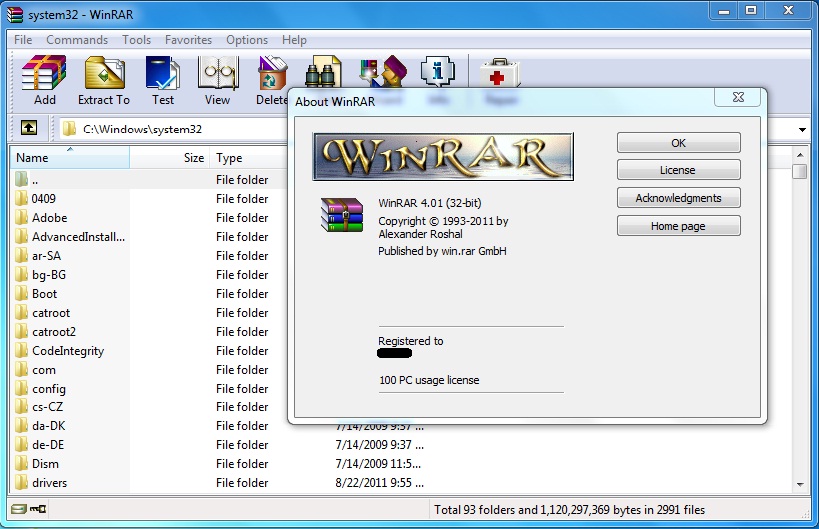Click the WinRAR books icon in About dialog
819x529 pixels.
(x=342, y=215)
